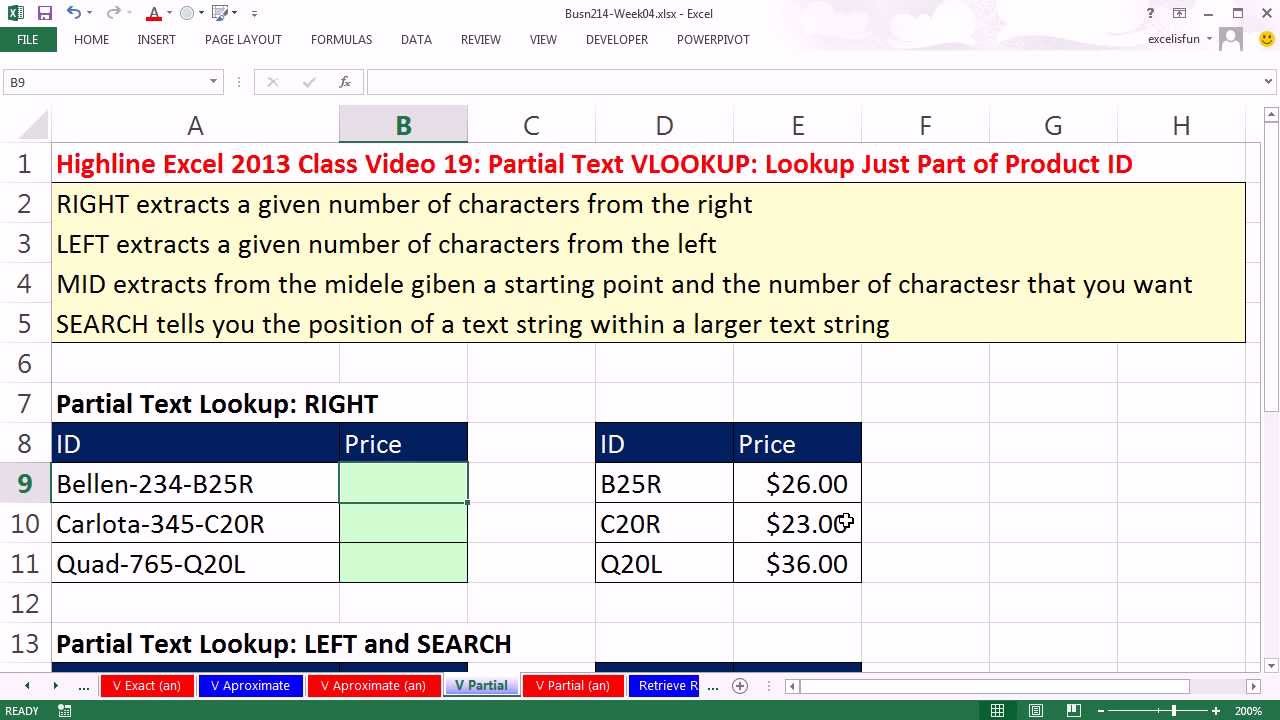This screenshot has width=1280, height=720.
Task: Click the user account avatar picture
Action: [1231, 40]
